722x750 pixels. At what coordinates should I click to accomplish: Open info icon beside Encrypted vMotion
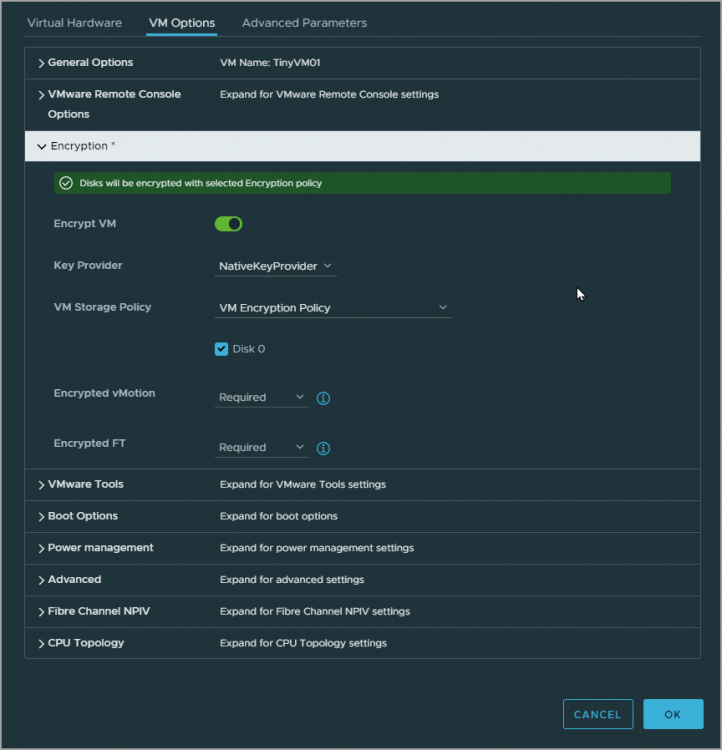323,398
